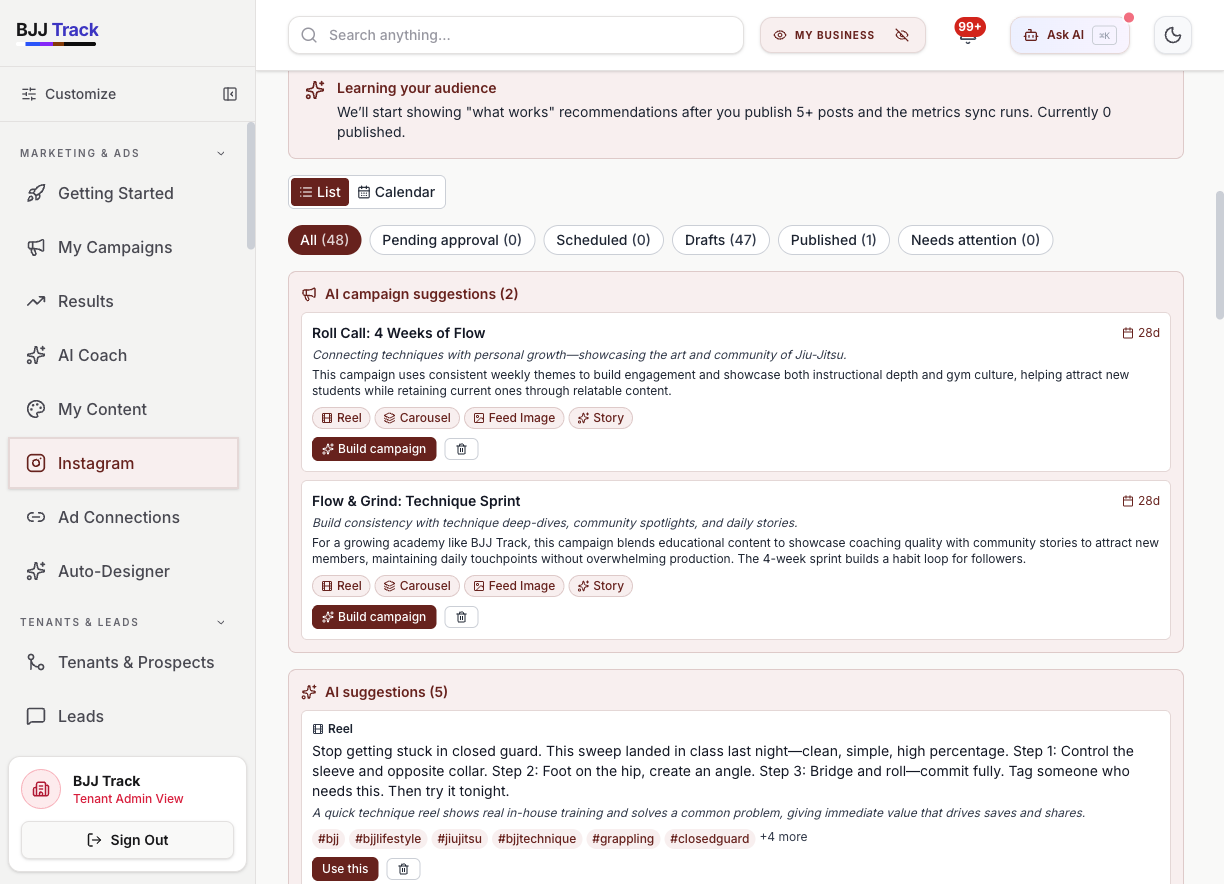This screenshot has height=884, width=1224.
Task: Click the Story tag on Flow & Grind
Action: [601, 586]
